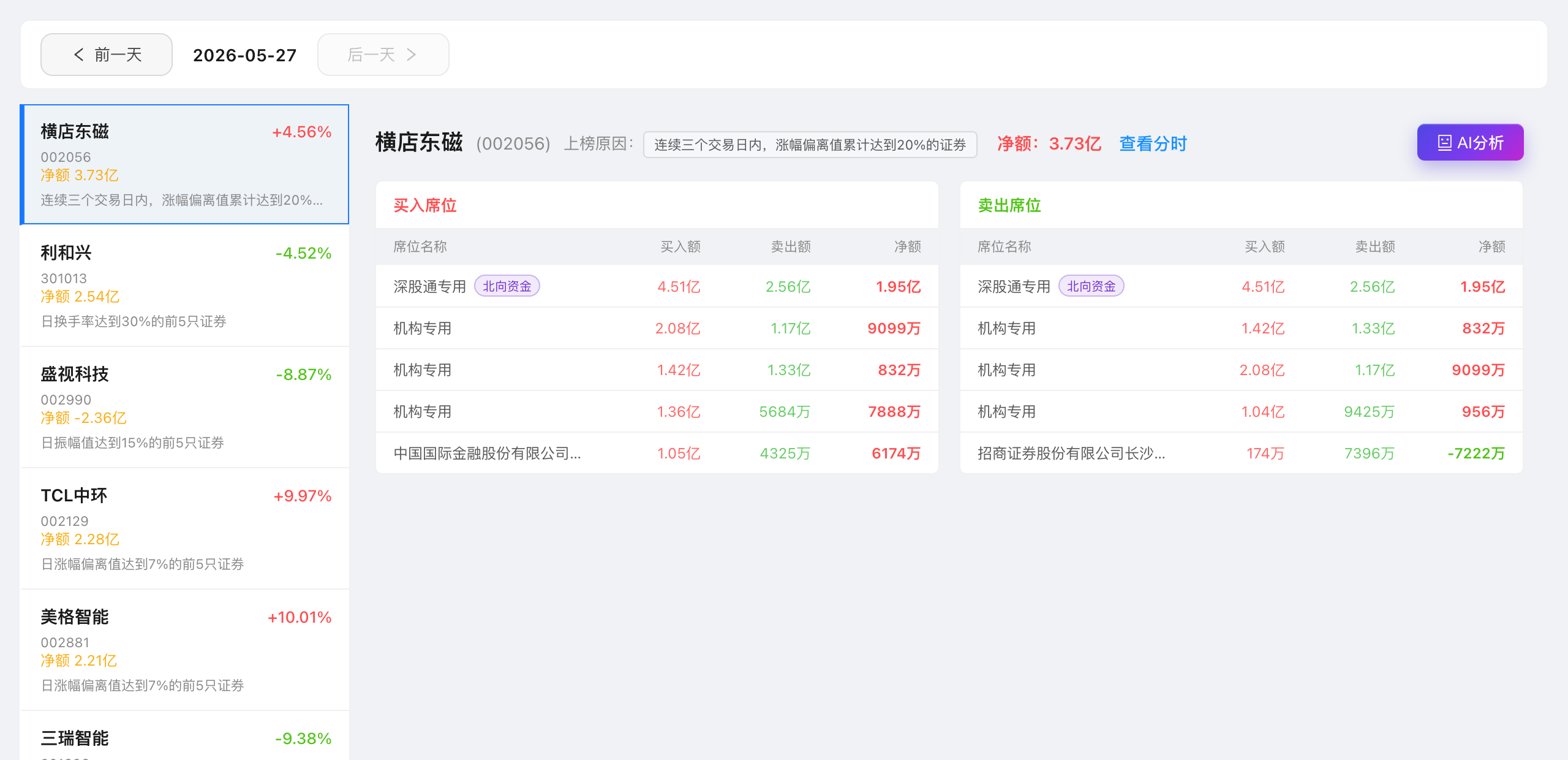Click 日换手率达到30%的前5只证券 reason text
1568x760 pixels.
pos(134,321)
